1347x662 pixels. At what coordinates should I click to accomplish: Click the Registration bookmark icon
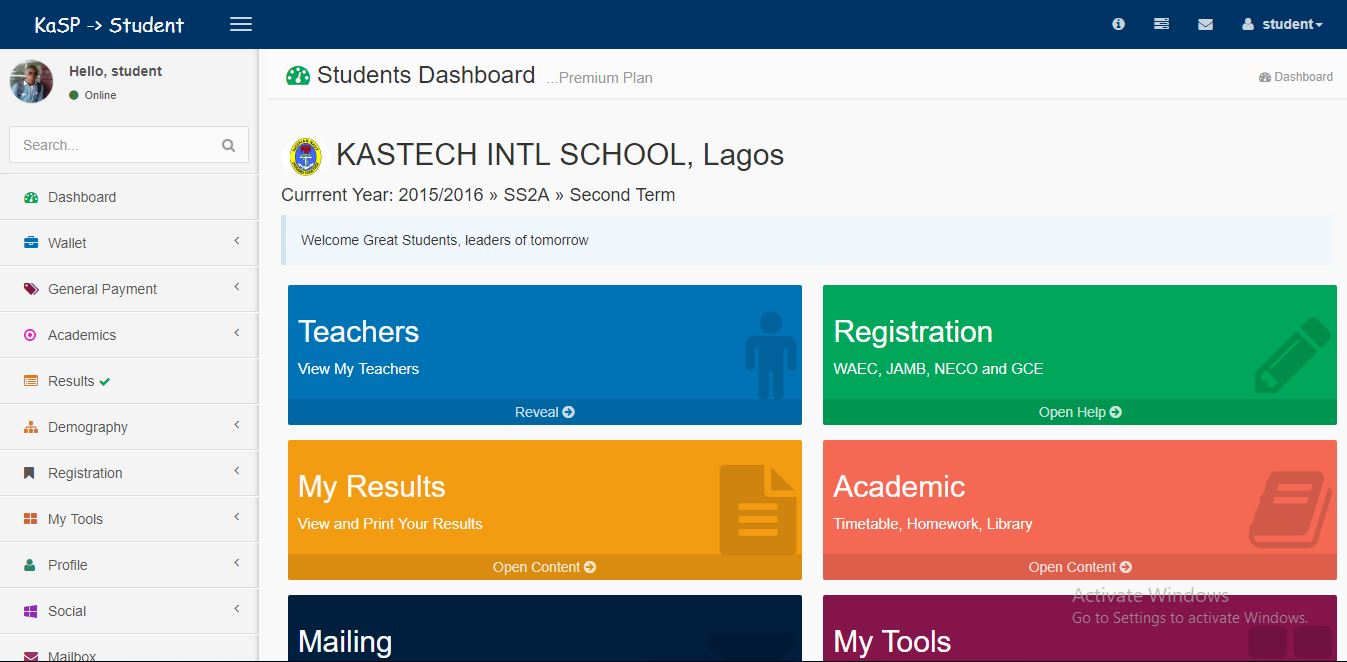tap(30, 473)
